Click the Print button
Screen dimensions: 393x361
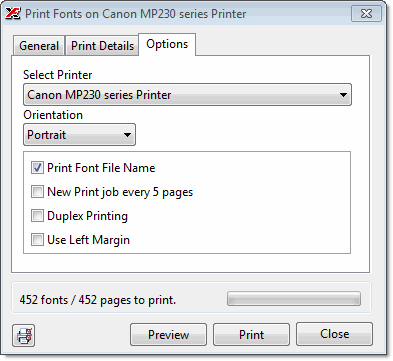point(251,334)
